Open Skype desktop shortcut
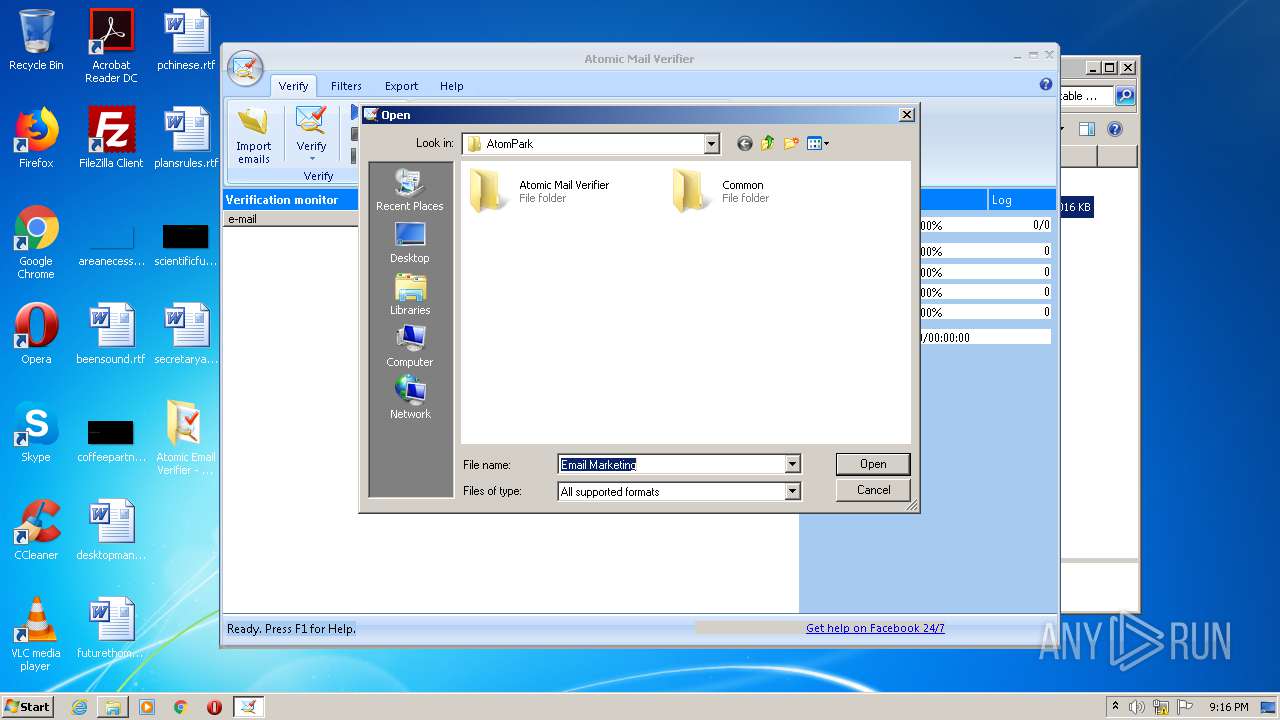1280x720 pixels. tap(36, 432)
